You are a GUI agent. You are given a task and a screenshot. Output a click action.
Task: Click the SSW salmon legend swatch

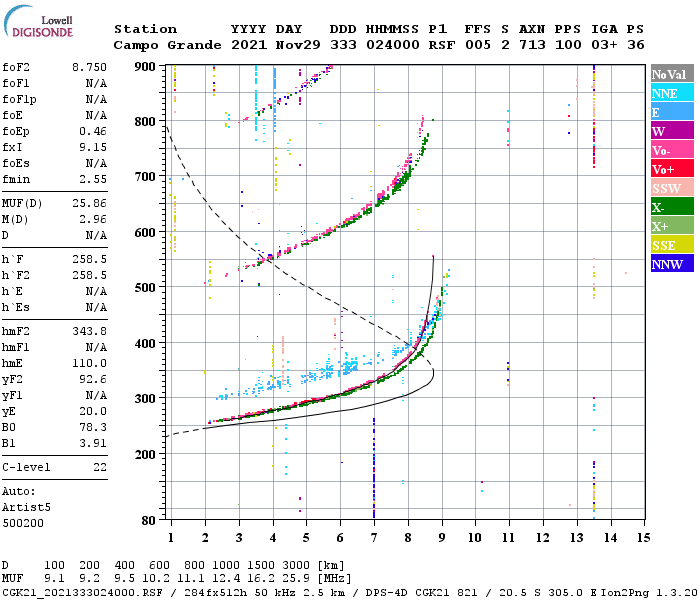[x=672, y=188]
